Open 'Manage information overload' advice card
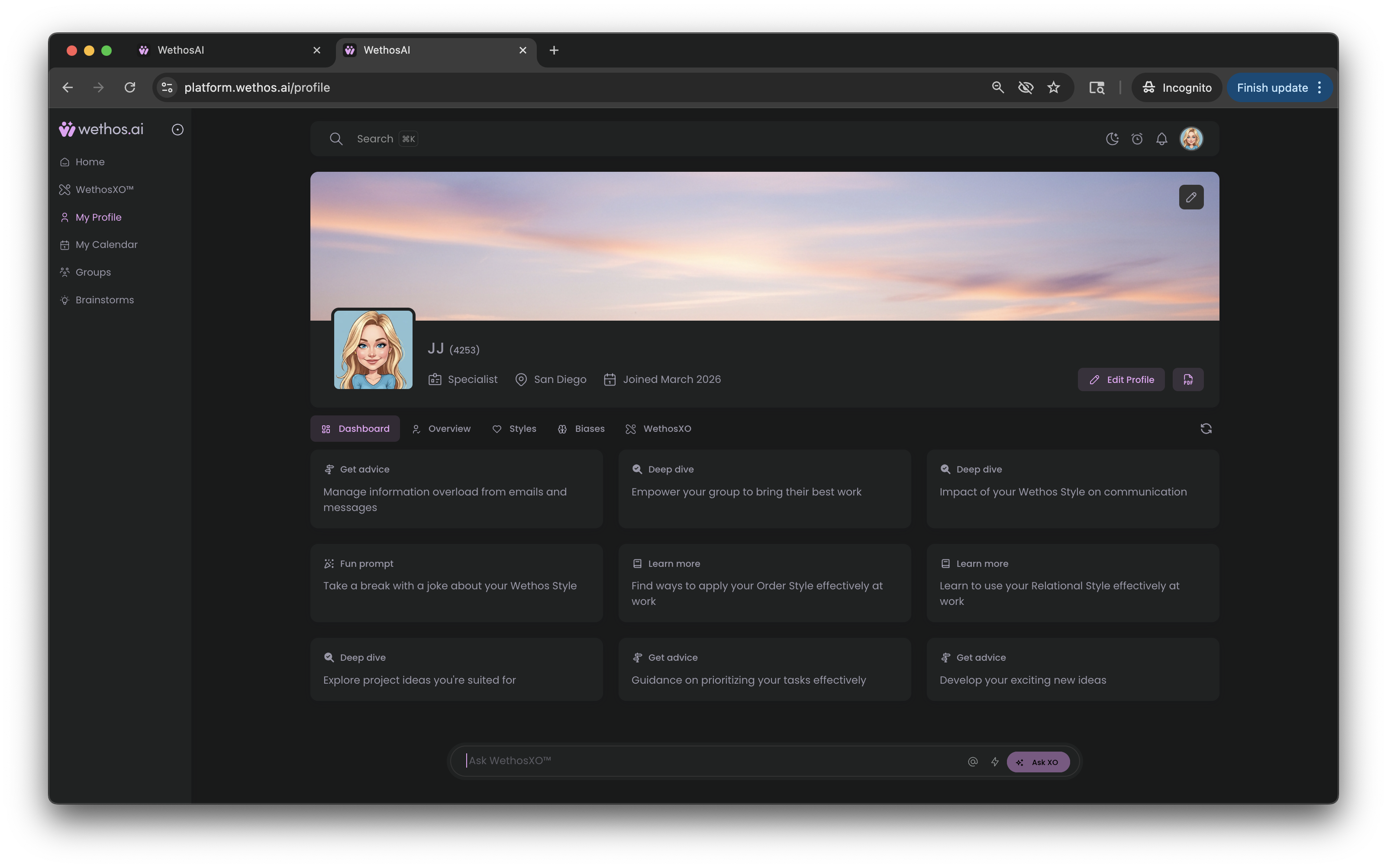This screenshot has width=1387, height=868. coord(457,489)
